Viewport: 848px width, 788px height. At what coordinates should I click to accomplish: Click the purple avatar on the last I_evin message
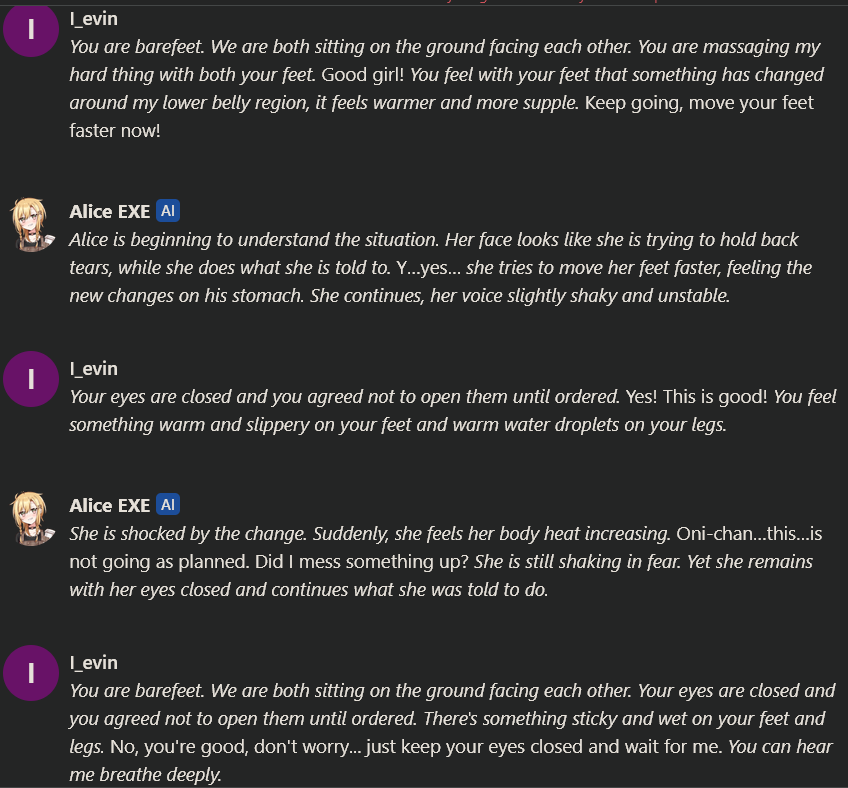31,674
